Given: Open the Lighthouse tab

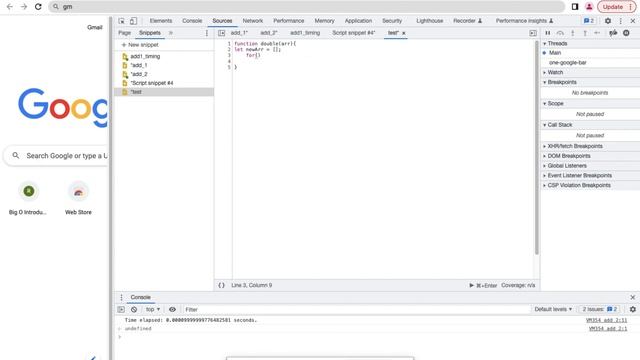Looking at the screenshot, I should pyautogui.click(x=429, y=21).
